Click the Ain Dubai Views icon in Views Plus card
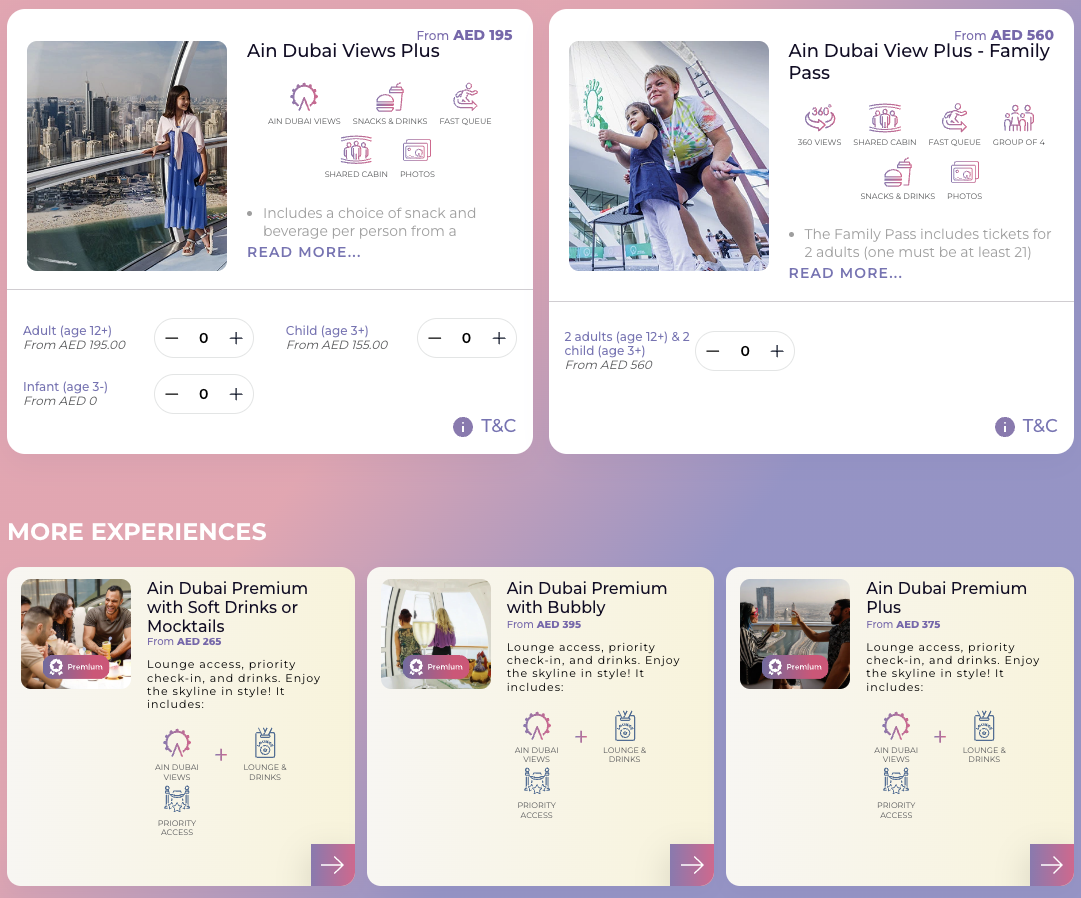 [x=304, y=97]
